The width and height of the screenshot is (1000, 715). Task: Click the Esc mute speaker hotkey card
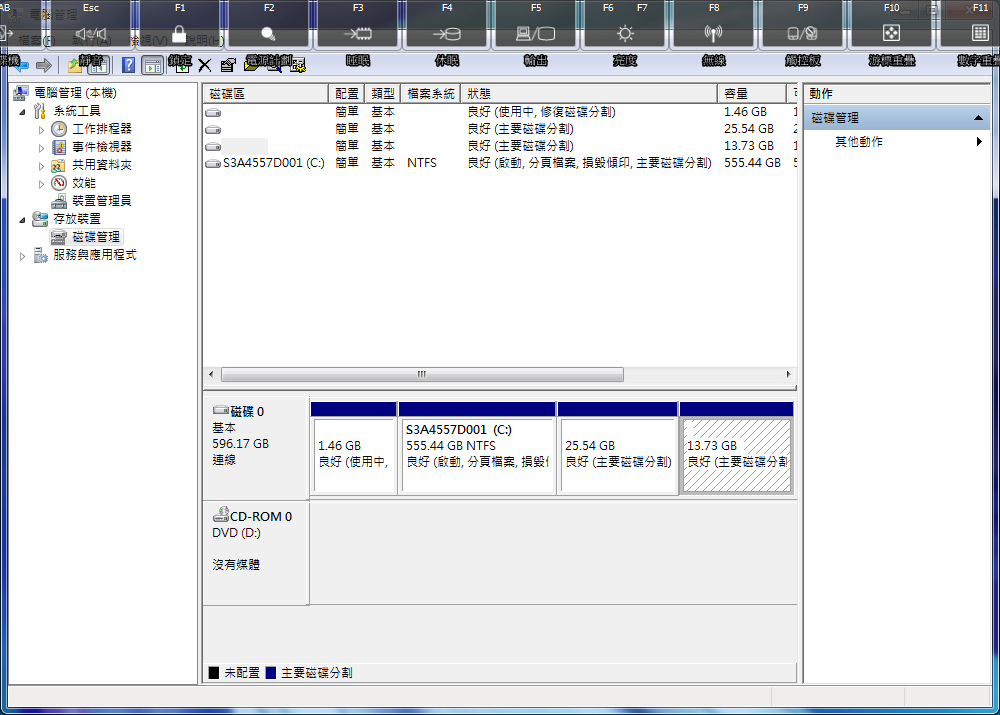[91, 25]
